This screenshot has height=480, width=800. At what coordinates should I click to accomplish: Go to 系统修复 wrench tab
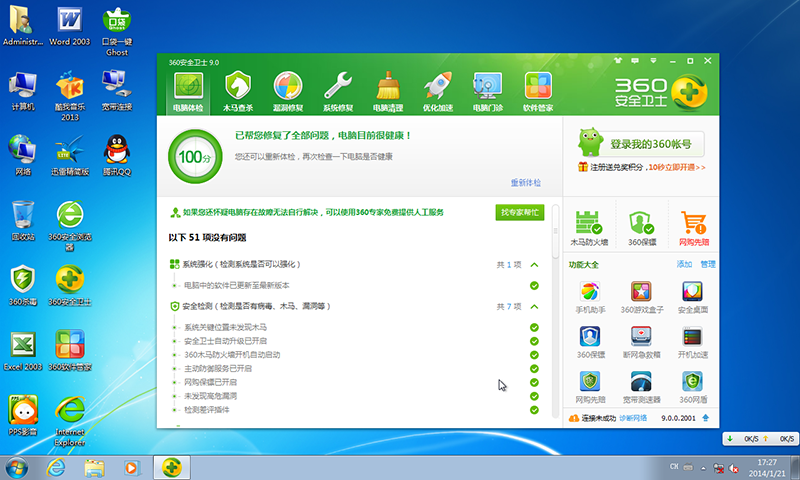coord(338,92)
